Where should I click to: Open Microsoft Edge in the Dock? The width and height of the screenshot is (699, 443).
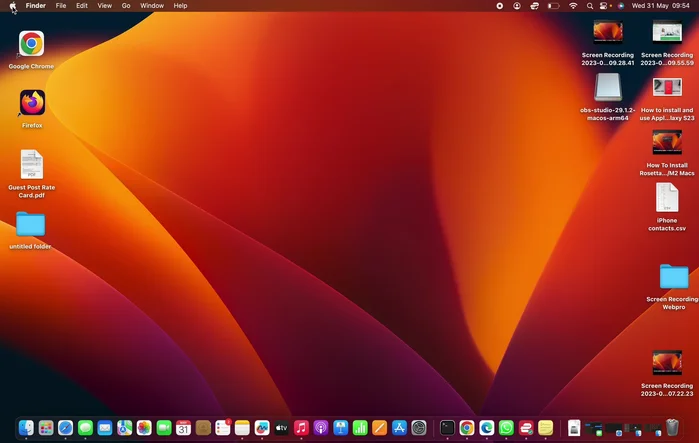486,428
